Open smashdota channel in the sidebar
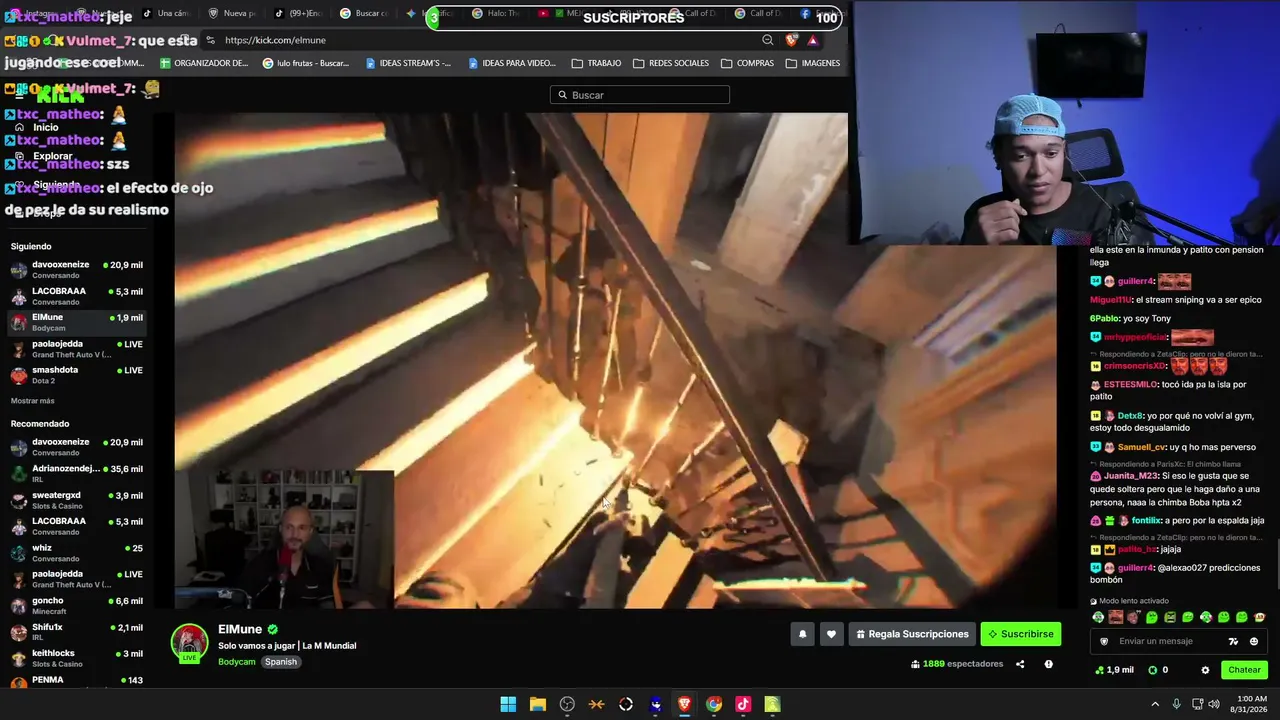Image resolution: width=1280 pixels, height=720 pixels. pyautogui.click(x=77, y=375)
